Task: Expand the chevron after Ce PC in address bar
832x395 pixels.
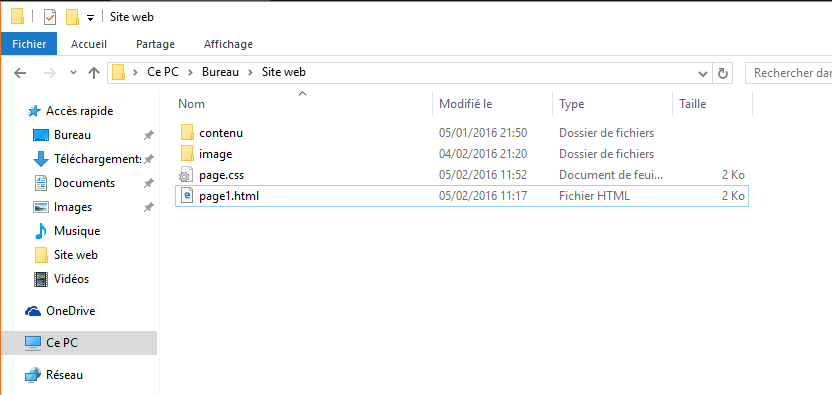Action: [x=190, y=72]
